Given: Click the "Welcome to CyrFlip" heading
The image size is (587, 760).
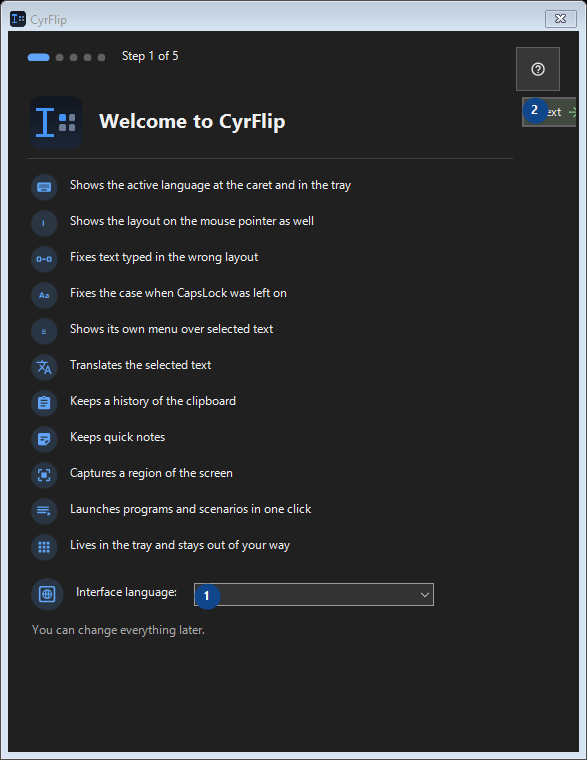Looking at the screenshot, I should click(192, 121).
